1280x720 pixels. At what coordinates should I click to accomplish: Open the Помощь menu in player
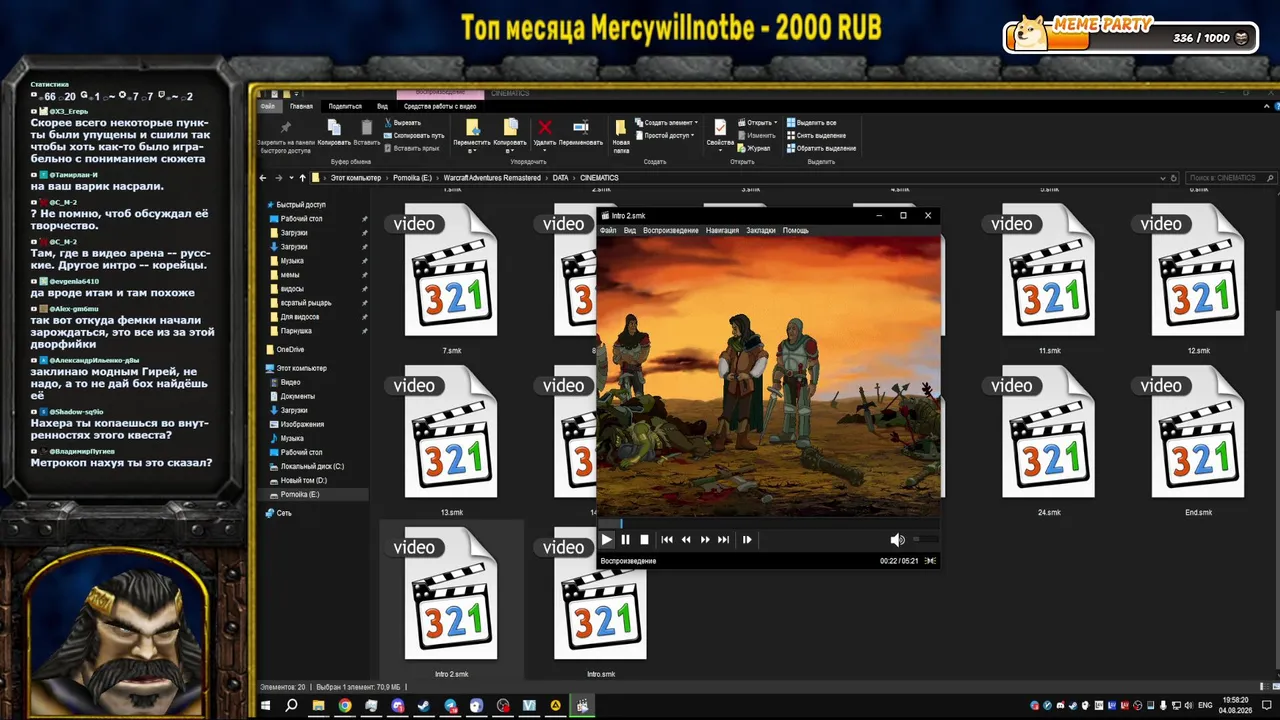pos(796,230)
